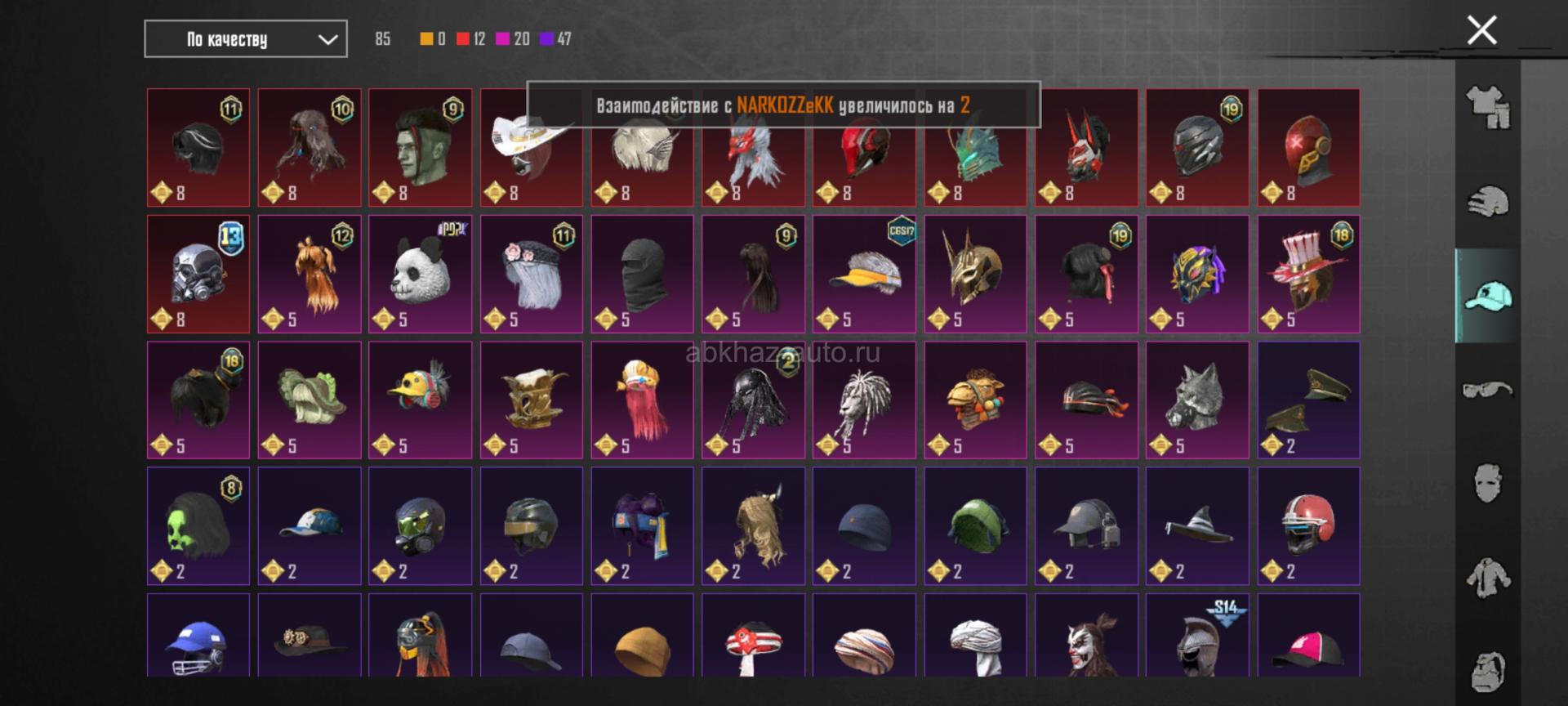The width and height of the screenshot is (1568, 706).
Task: Select the grey wolf head item
Action: tap(1197, 400)
